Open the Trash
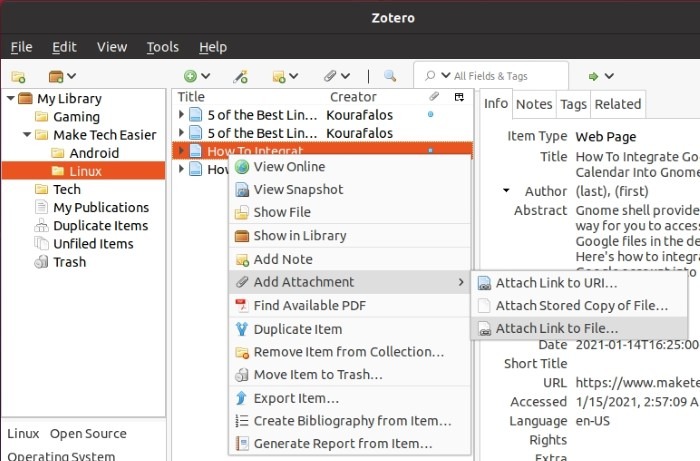Screen dimensions: 700x461 point(69,262)
